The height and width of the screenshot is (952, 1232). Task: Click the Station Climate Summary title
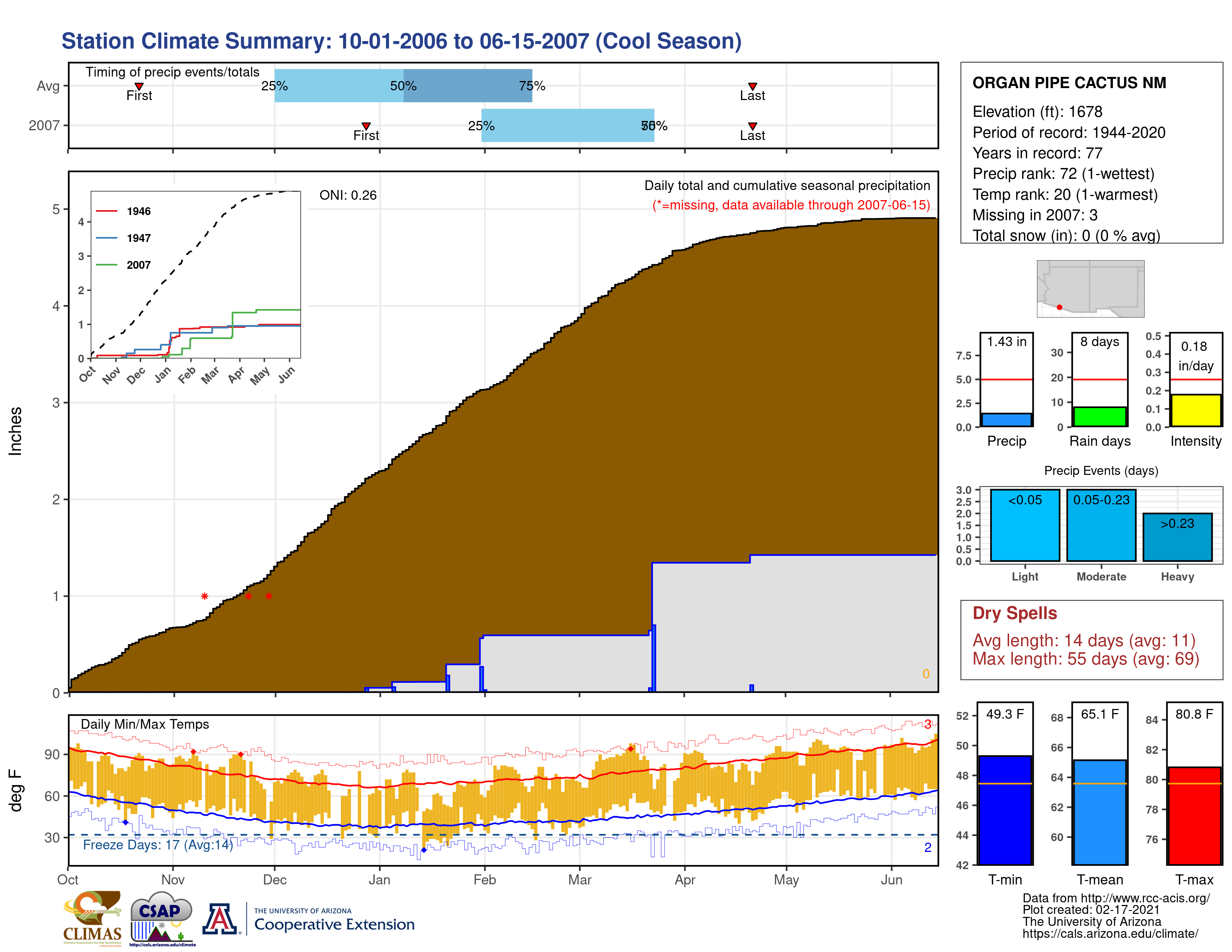(402, 41)
